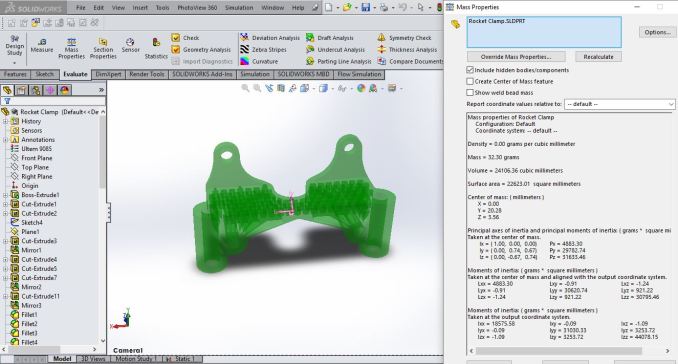Open the PhotoView 360 menu
Image resolution: width=678 pixels, height=364 pixels.
pos(197,7)
